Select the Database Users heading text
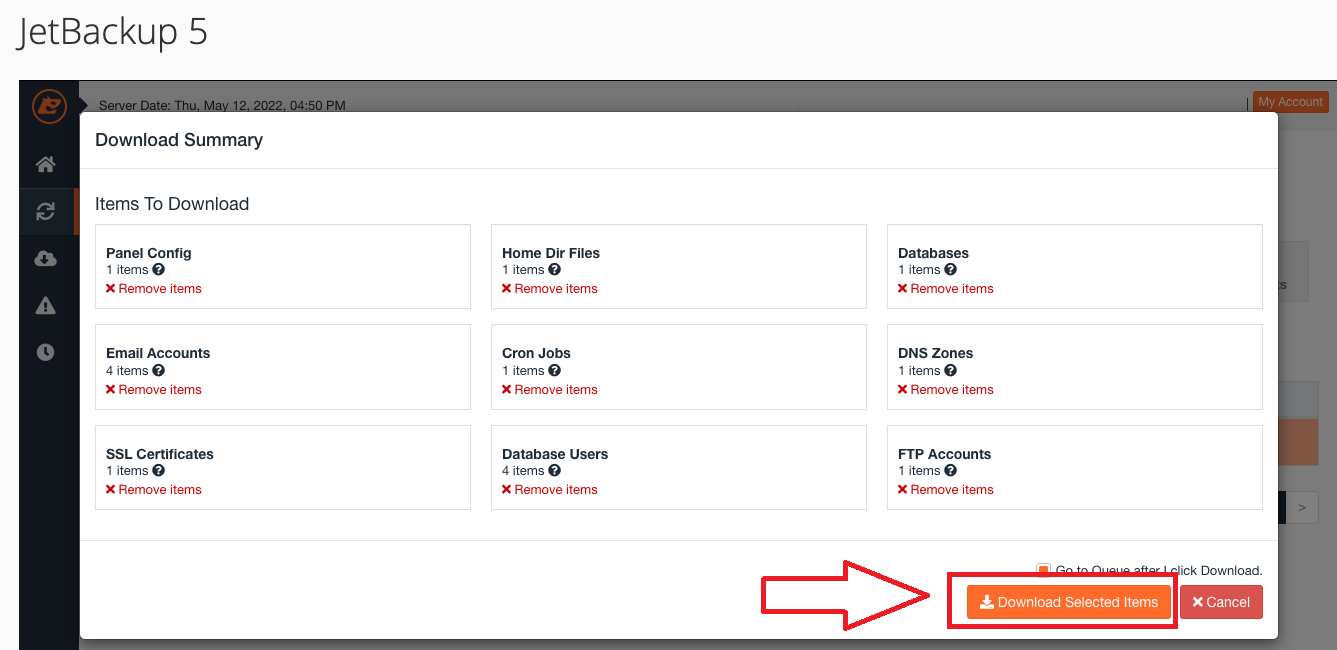 click(555, 454)
